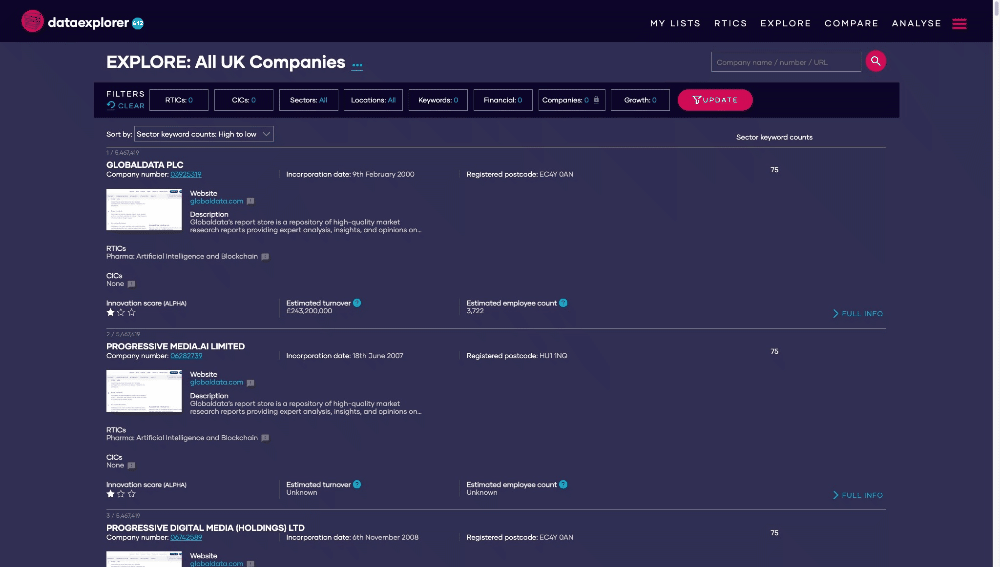The image size is (1000, 567).
Task: Click info icon by Progressive Media.AI employee count
Action: (x=563, y=484)
